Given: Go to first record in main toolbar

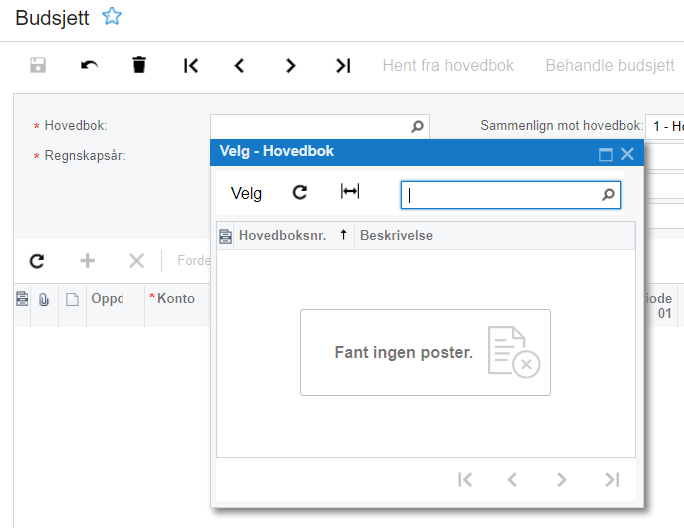Looking at the screenshot, I should point(191,66).
